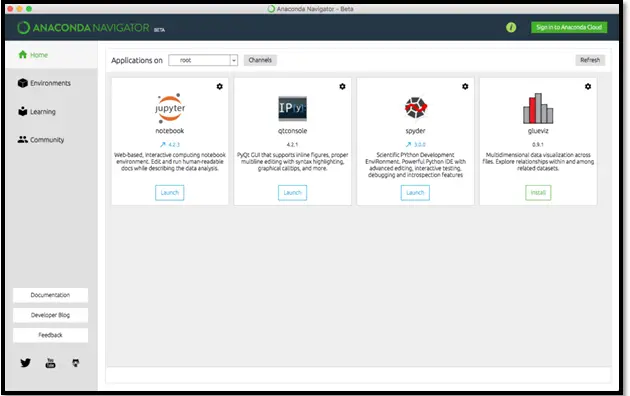Launch spyder

coord(415,193)
